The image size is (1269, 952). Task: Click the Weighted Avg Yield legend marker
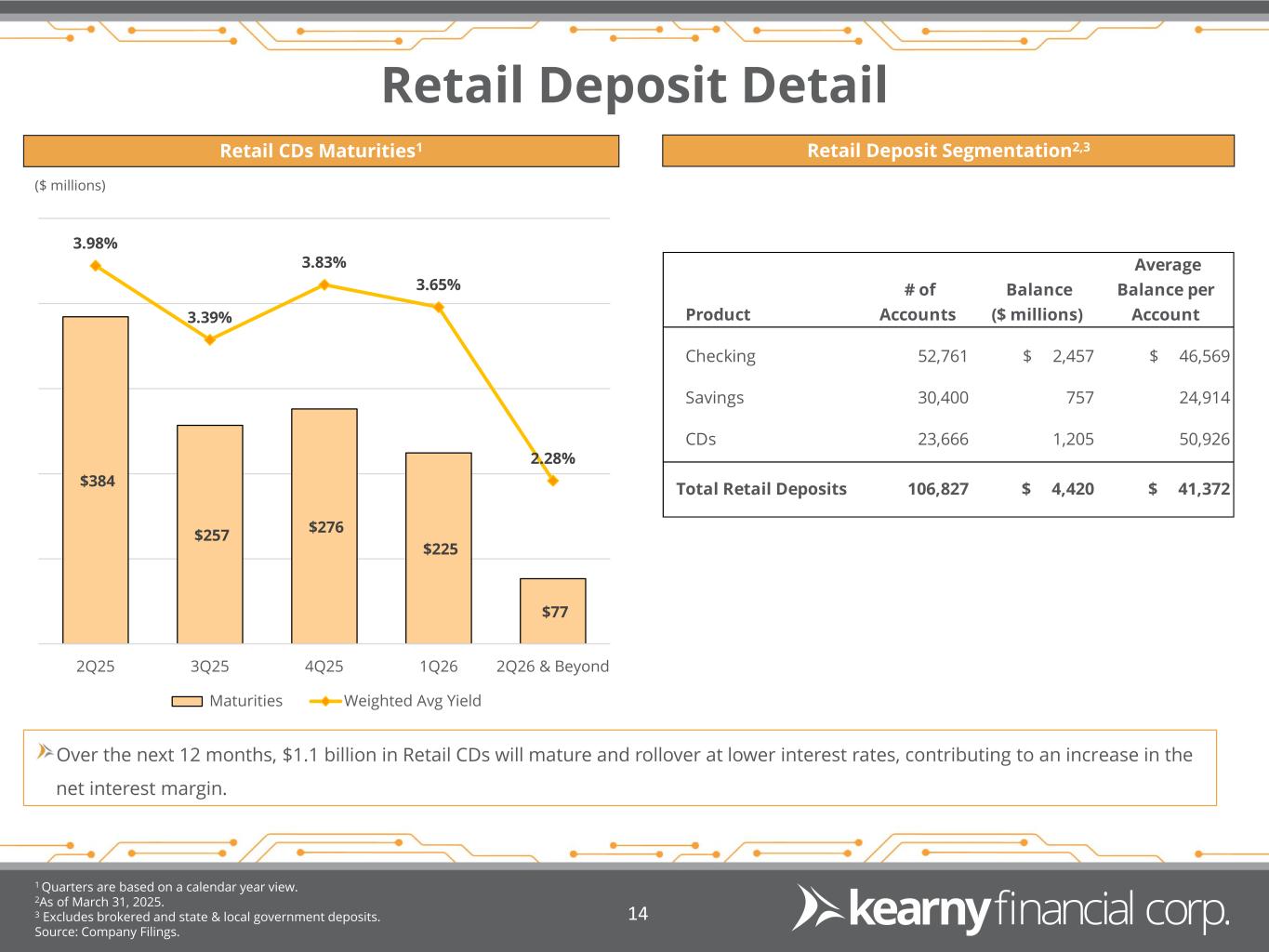coord(325,701)
